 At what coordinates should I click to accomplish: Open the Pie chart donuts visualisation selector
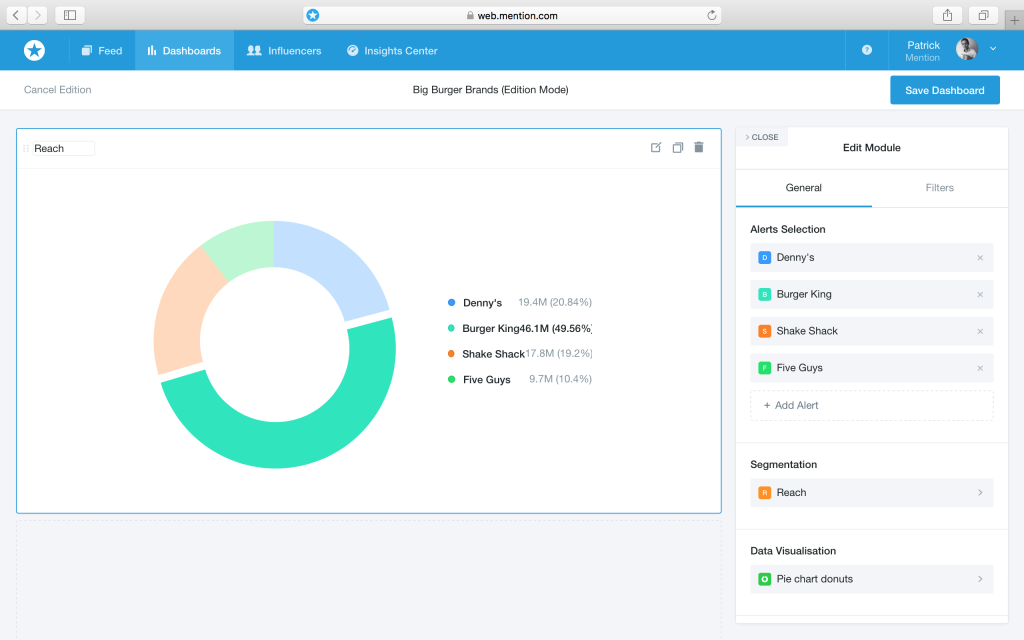(x=871, y=579)
